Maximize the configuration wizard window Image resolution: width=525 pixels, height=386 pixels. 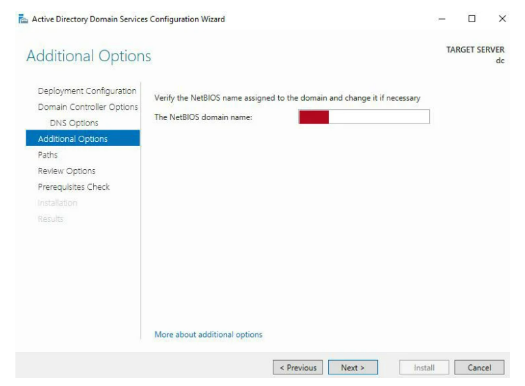click(x=472, y=19)
